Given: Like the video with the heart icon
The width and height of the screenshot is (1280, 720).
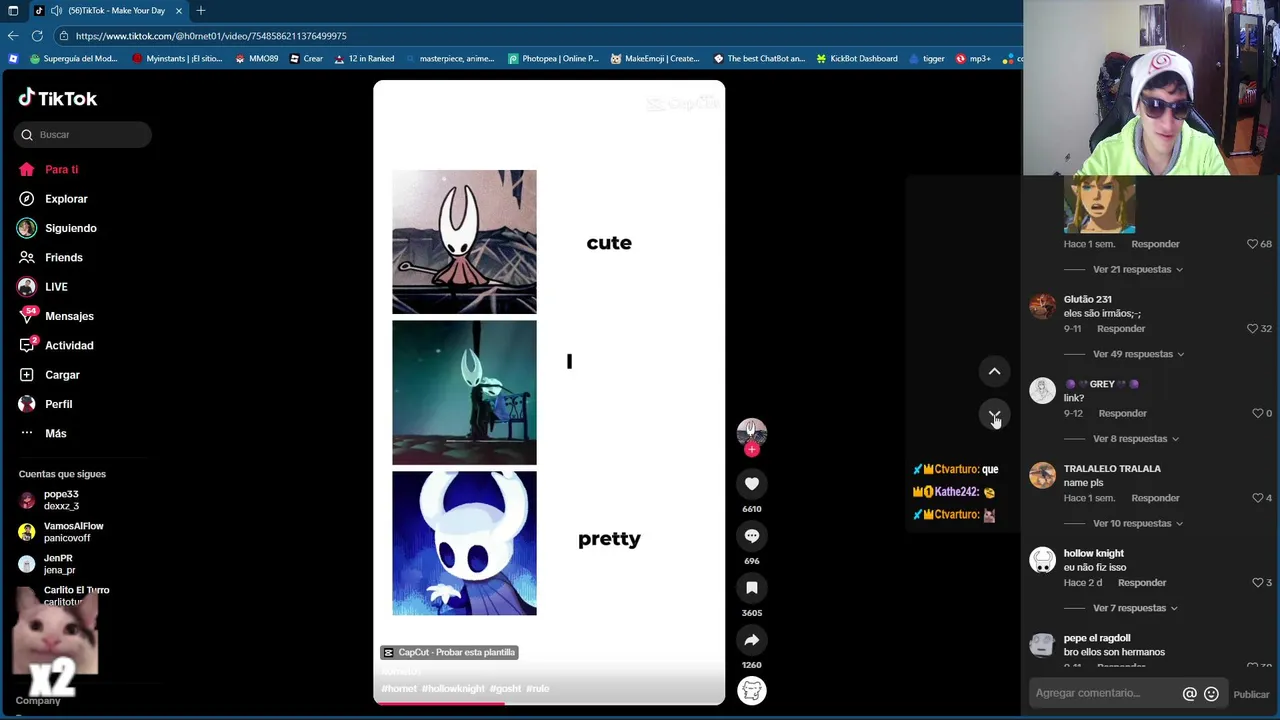Looking at the screenshot, I should click(752, 484).
